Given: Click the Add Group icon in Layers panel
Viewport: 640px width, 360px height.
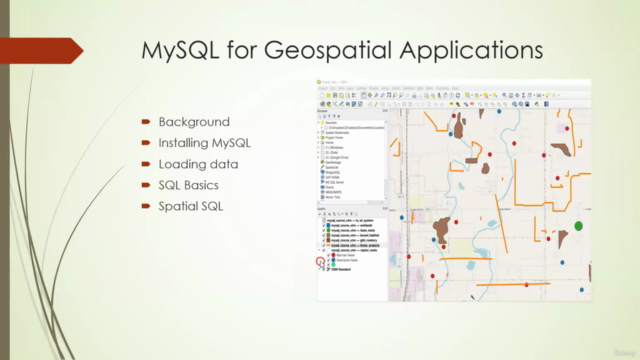Looking at the screenshot, I should coord(325,214).
